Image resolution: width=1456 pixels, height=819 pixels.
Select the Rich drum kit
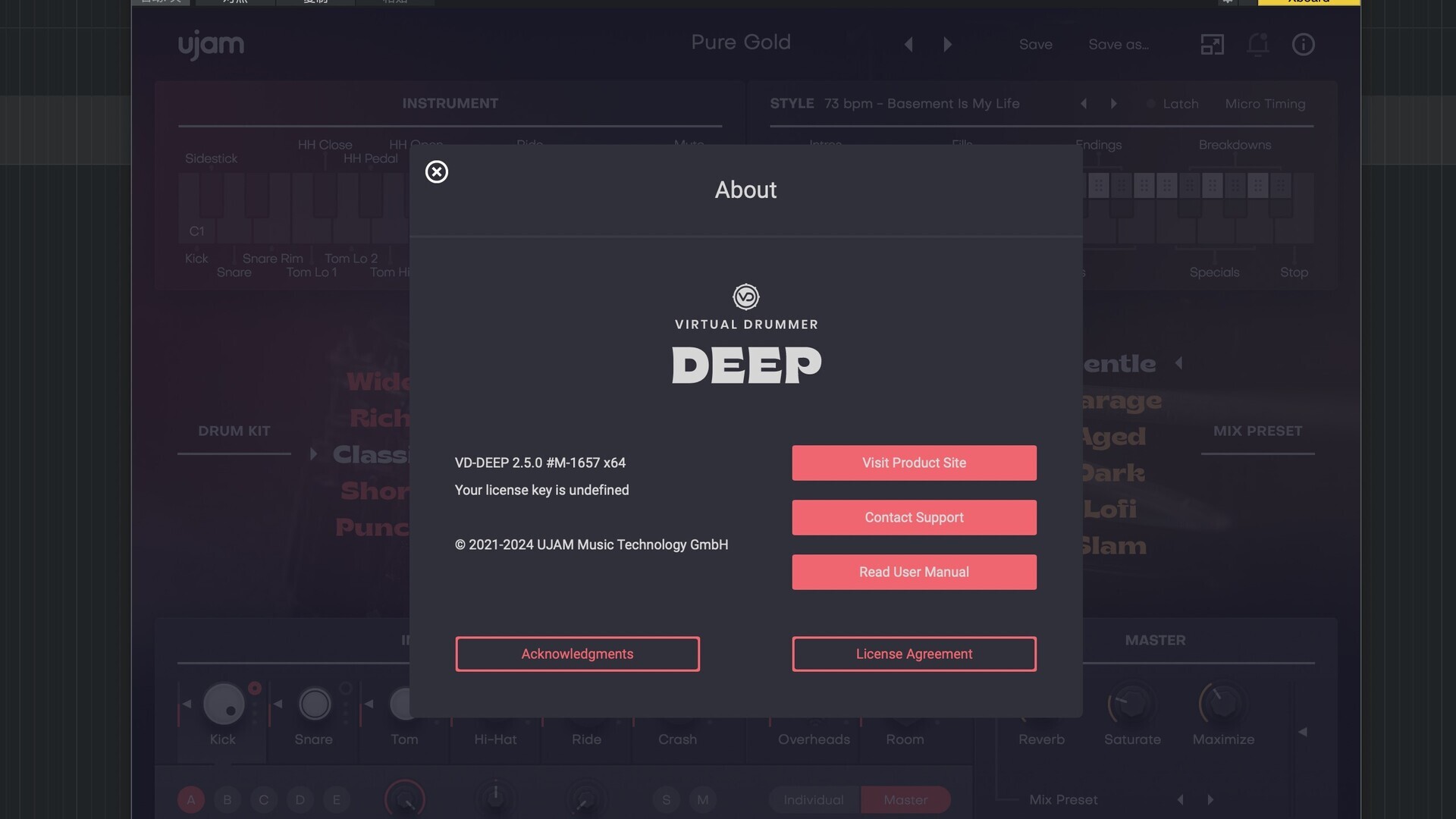pyautogui.click(x=379, y=418)
